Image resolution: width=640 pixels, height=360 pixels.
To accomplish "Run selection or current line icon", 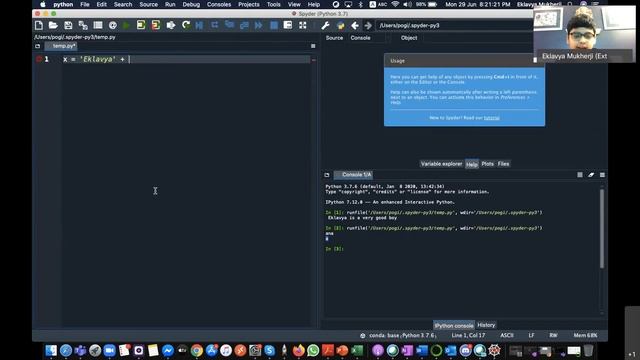I will (x=171, y=25).
